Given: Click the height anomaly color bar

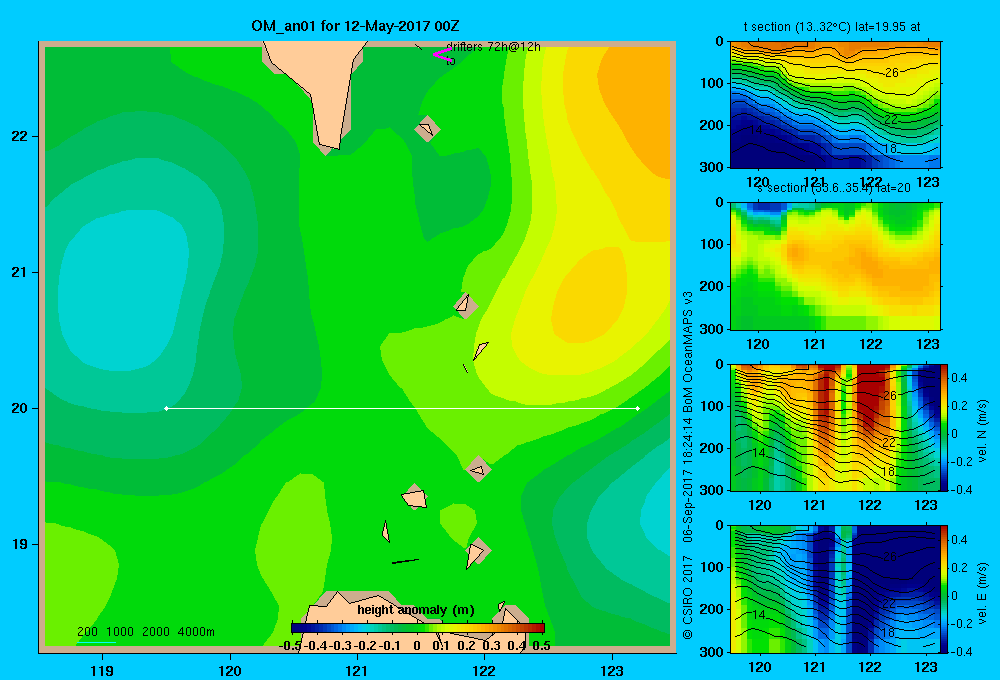Looking at the screenshot, I should (418, 628).
